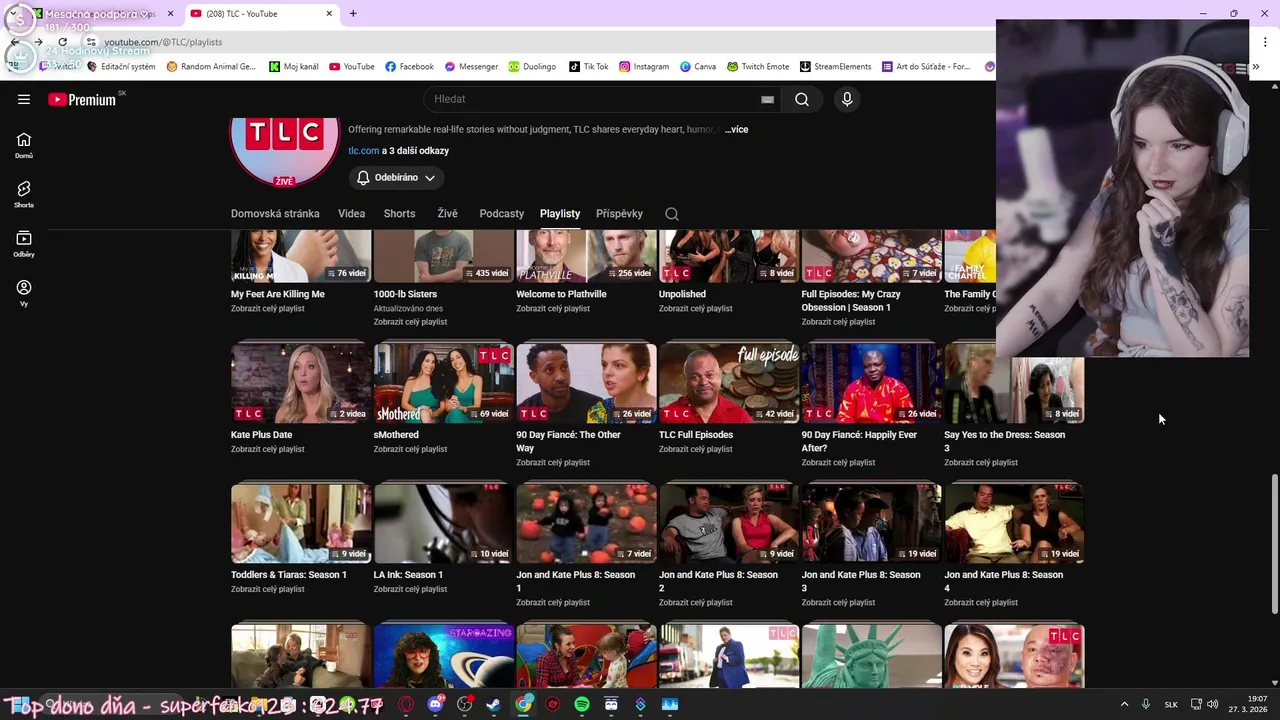Image resolution: width=1280 pixels, height=720 pixels.
Task: Open the Vy profile section in sidebar
Action: click(24, 293)
